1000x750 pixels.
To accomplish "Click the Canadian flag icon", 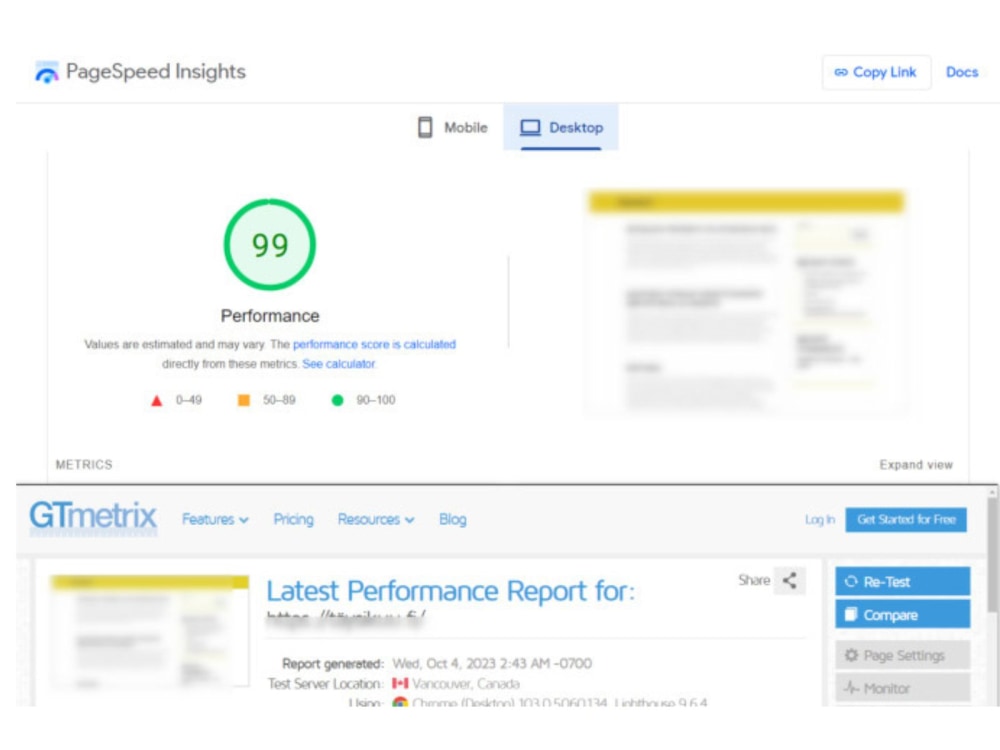I will click(x=400, y=684).
